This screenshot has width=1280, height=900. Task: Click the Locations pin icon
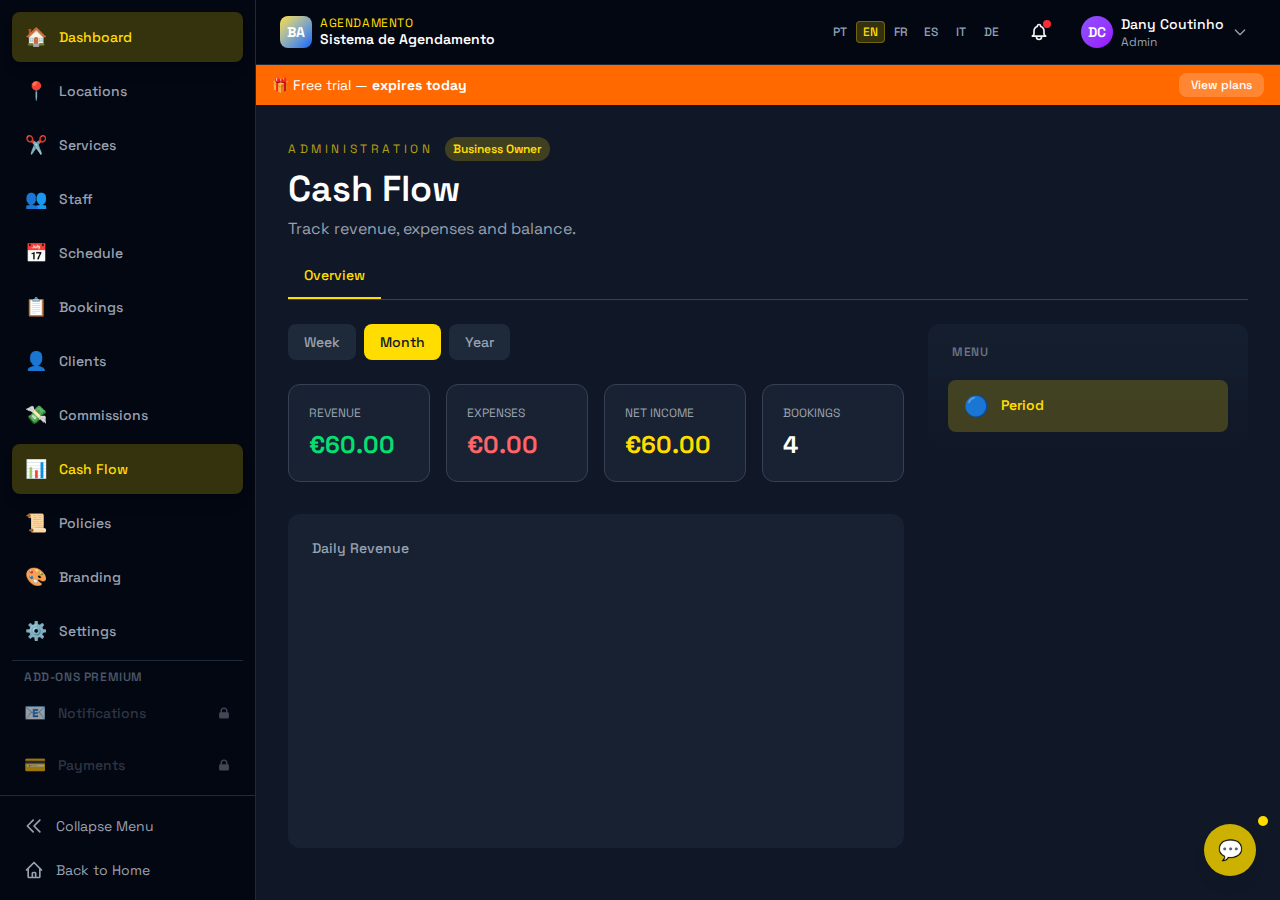[x=36, y=91]
